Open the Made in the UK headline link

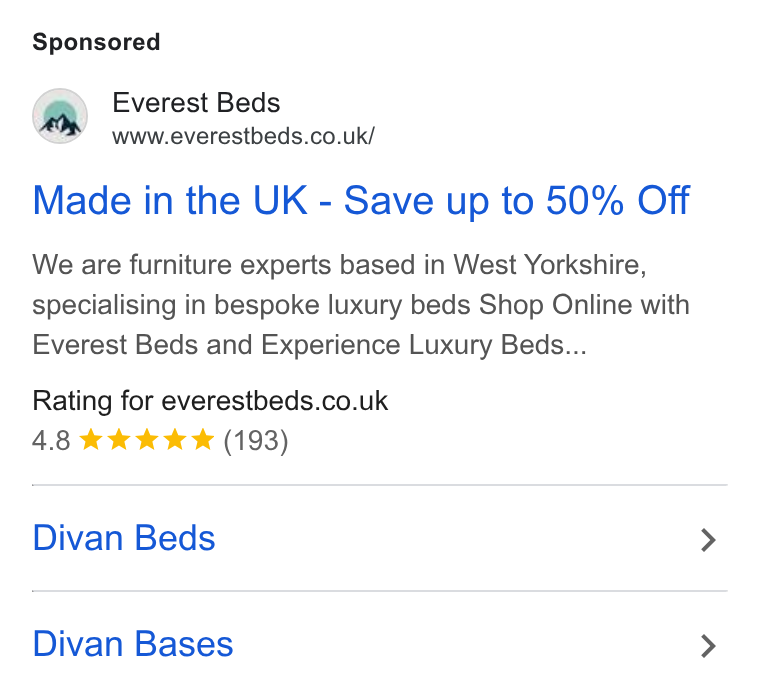tap(361, 200)
